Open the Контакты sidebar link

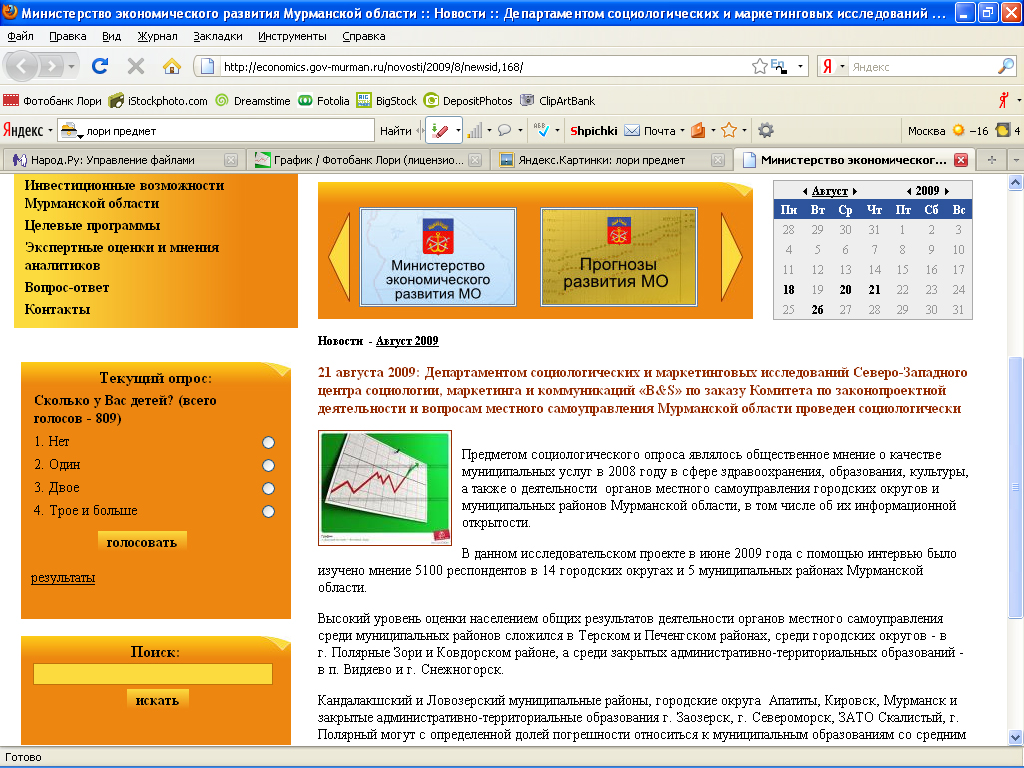point(57,310)
